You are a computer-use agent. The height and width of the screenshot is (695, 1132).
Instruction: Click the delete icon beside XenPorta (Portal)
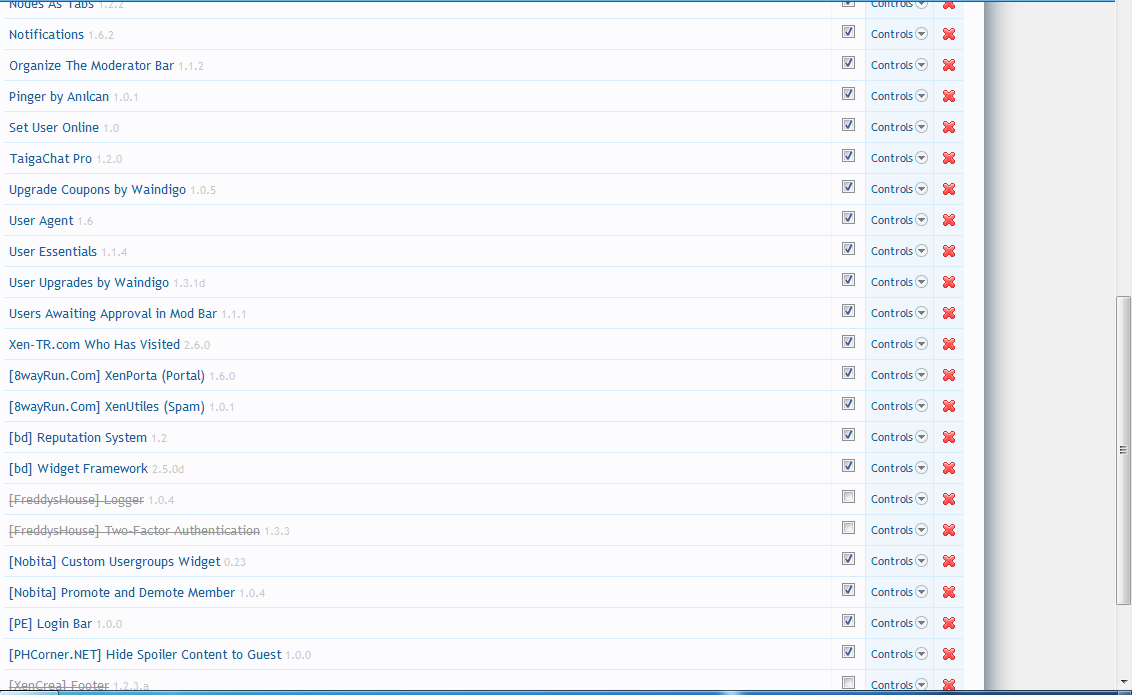tap(948, 374)
